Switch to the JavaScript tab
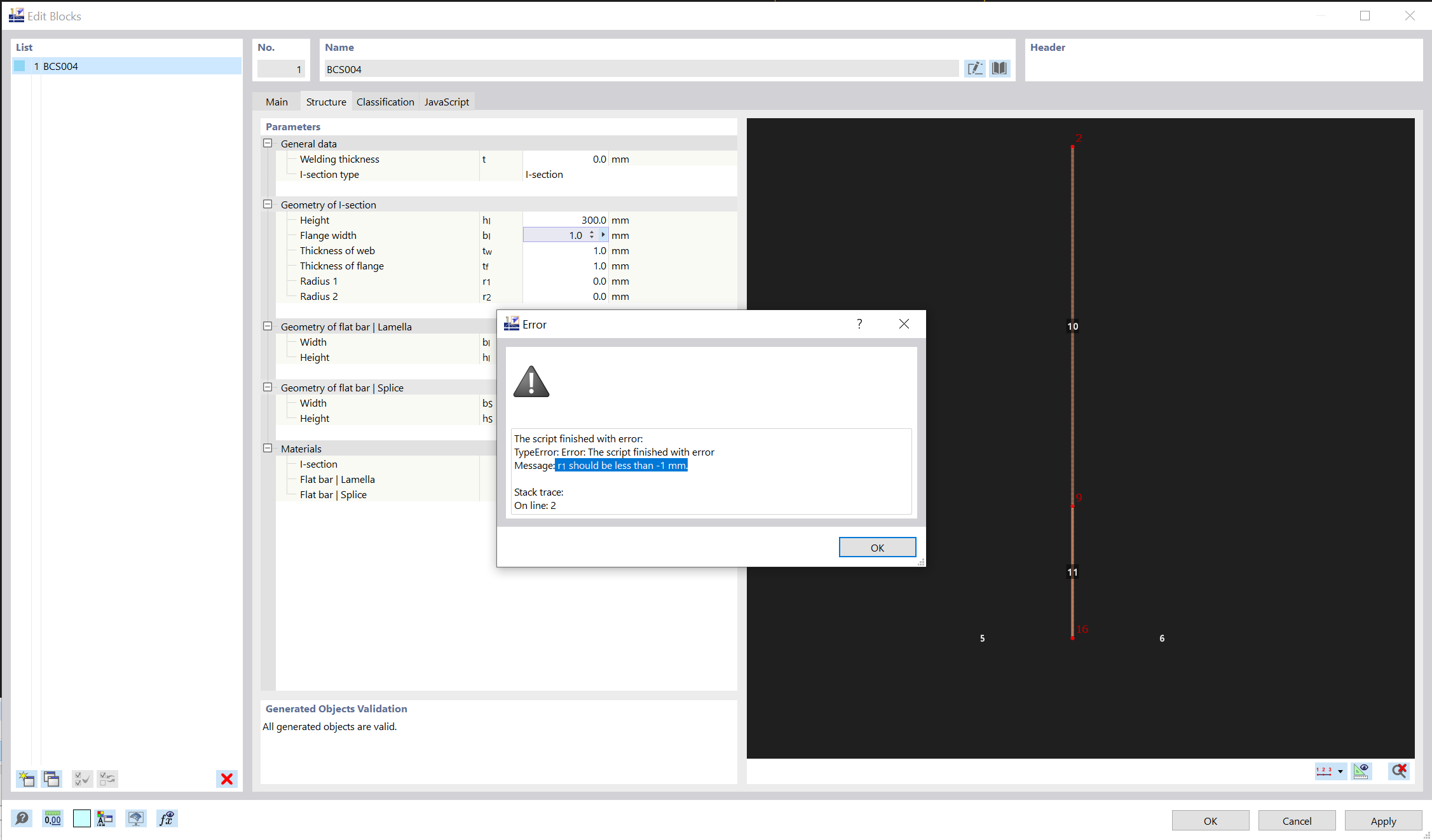 (x=446, y=102)
